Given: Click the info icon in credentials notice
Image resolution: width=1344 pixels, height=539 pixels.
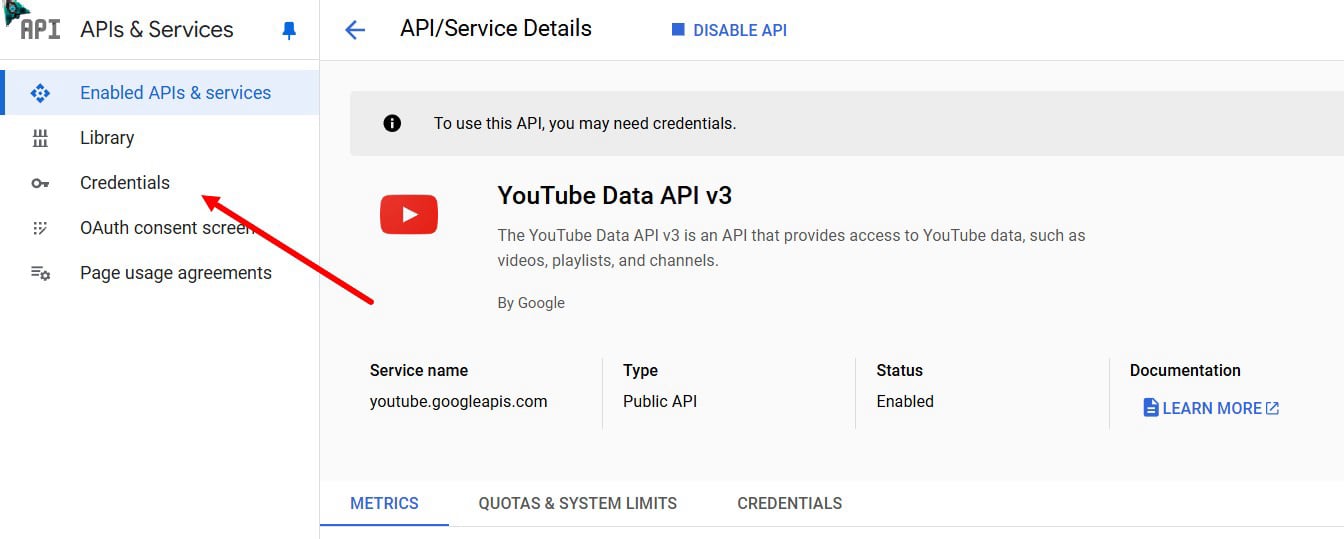Looking at the screenshot, I should tap(392, 124).
